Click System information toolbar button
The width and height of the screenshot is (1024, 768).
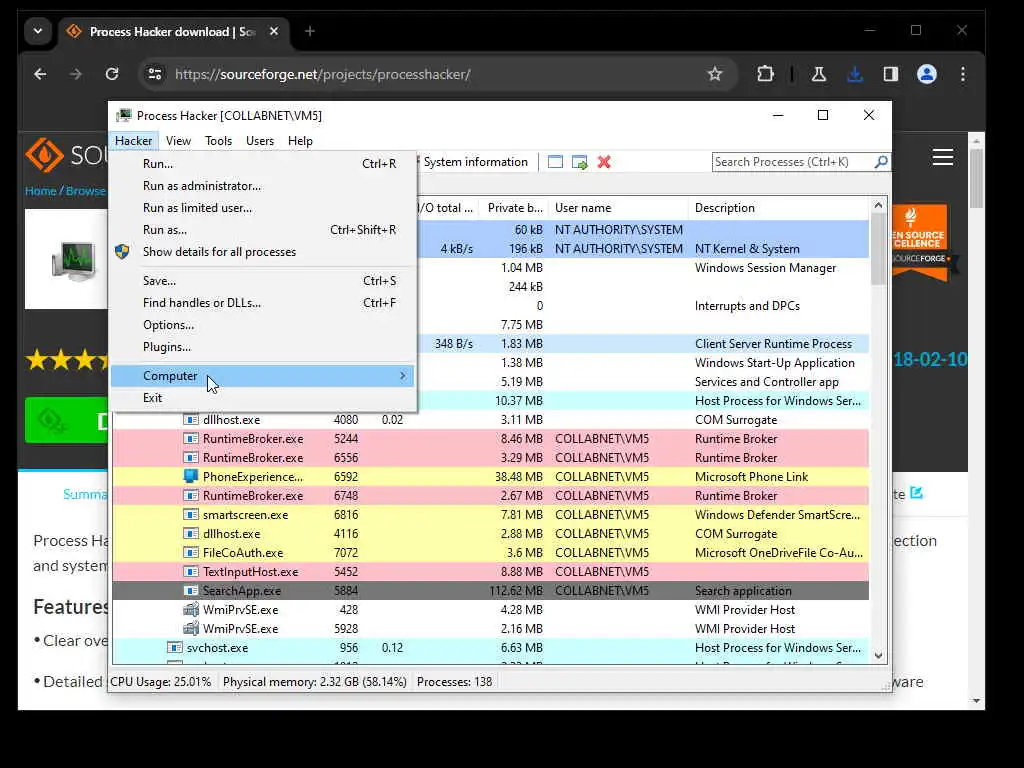pyautogui.click(x=475, y=161)
